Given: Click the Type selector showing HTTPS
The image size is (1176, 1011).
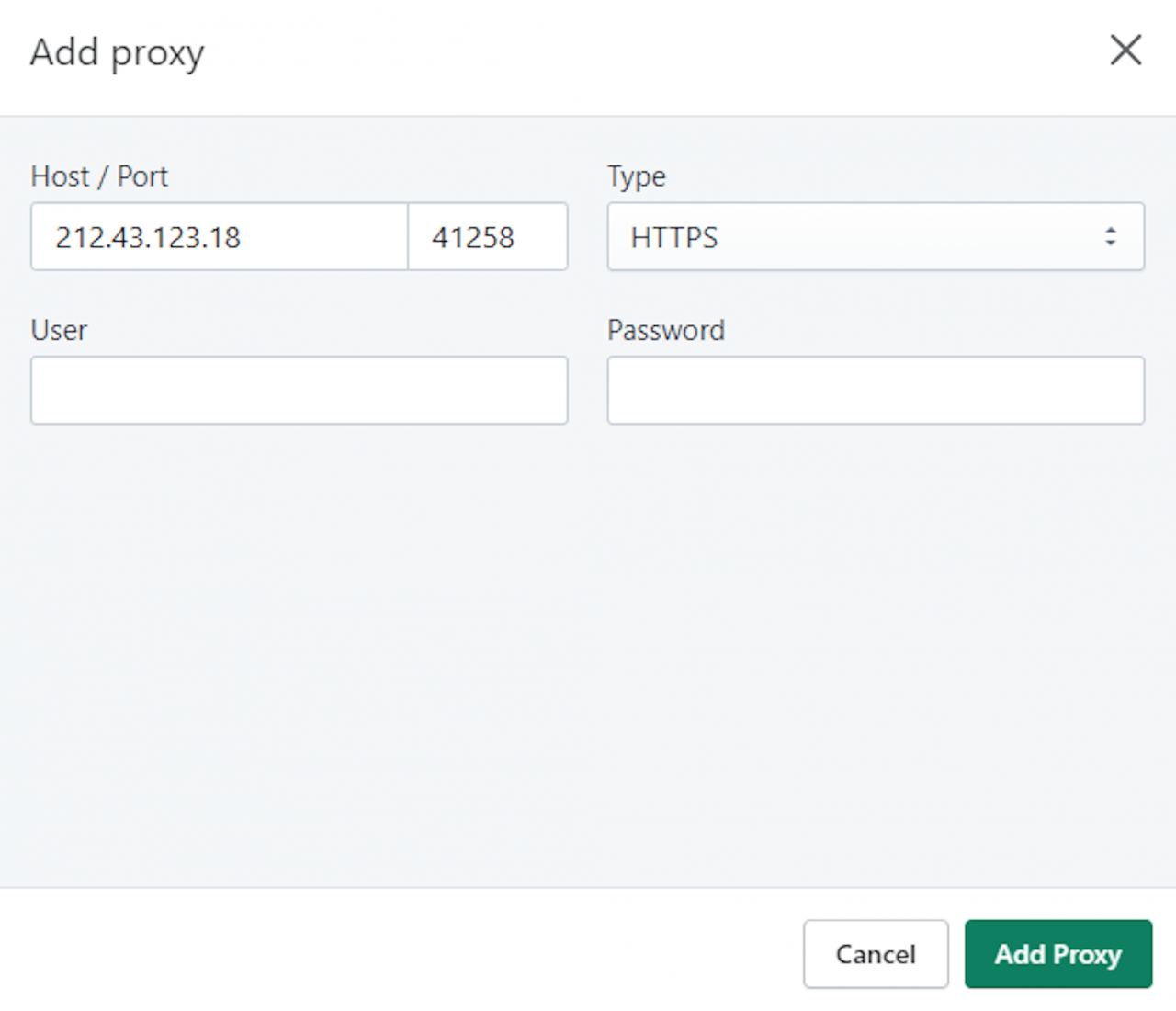Looking at the screenshot, I should pos(876,237).
